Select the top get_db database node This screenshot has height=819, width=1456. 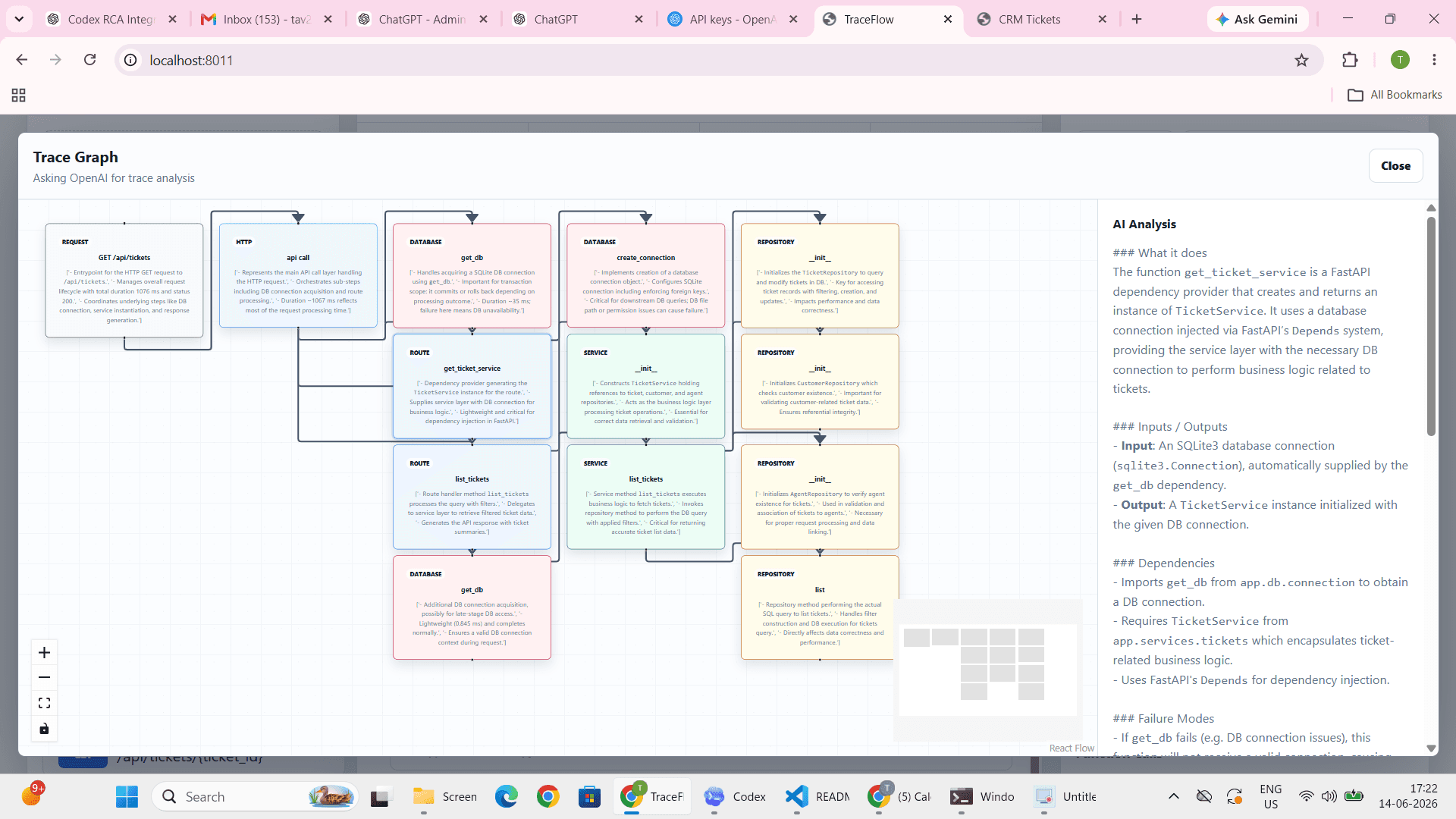[x=472, y=275]
